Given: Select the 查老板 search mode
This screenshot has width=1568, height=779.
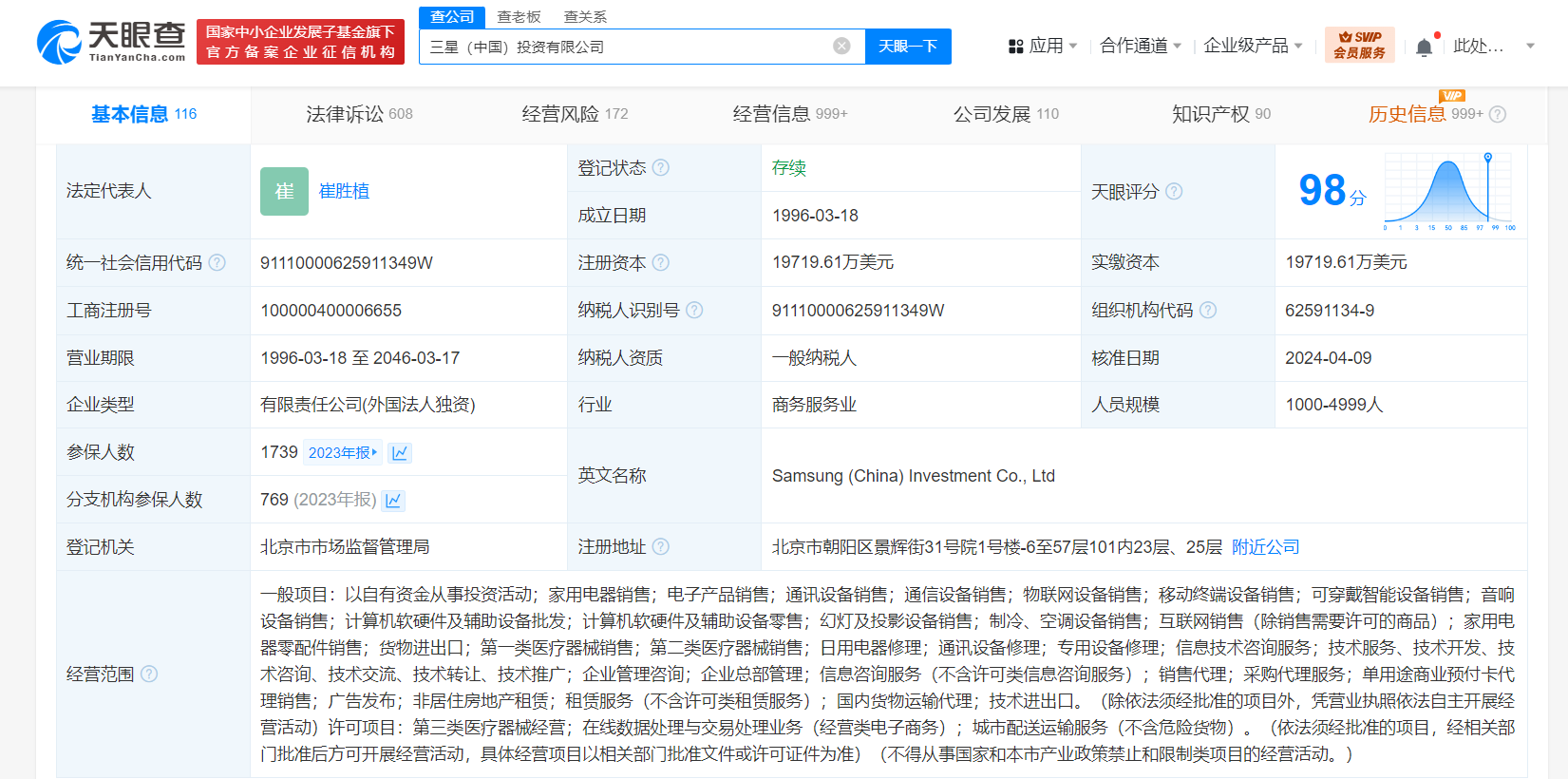Looking at the screenshot, I should [x=519, y=17].
